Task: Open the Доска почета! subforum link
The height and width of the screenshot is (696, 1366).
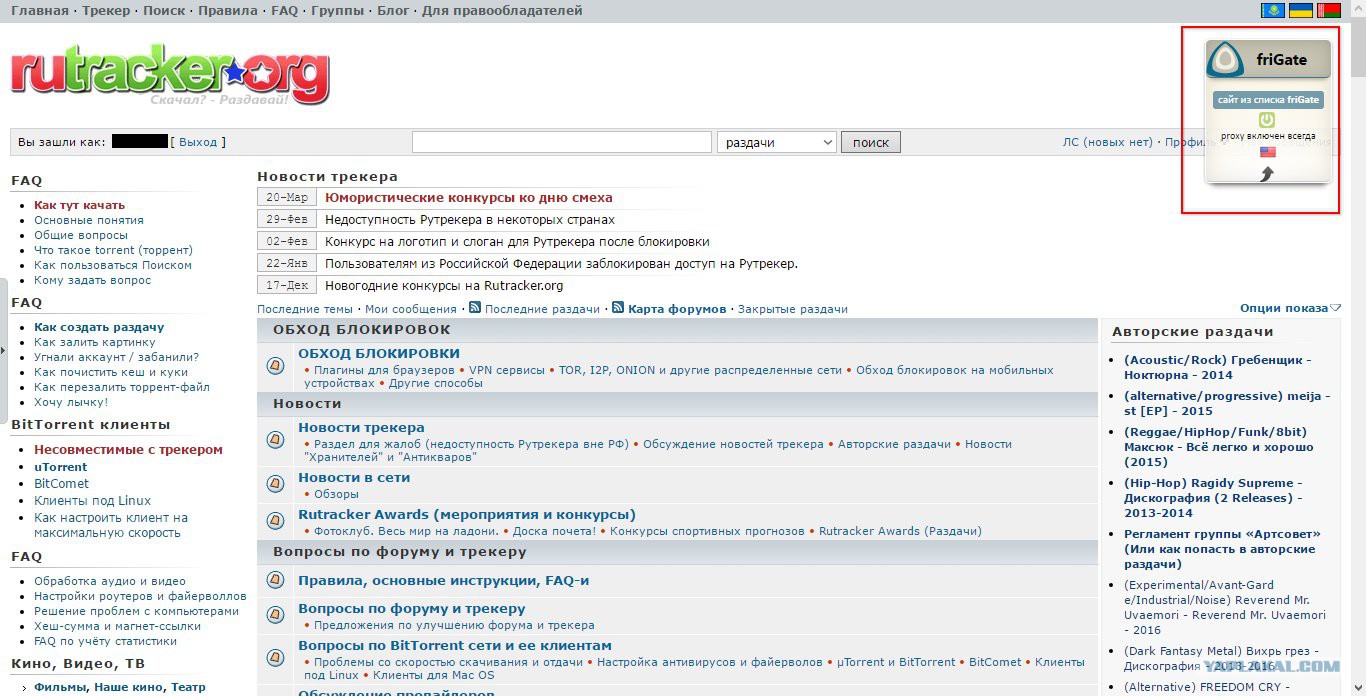Action: [553, 531]
